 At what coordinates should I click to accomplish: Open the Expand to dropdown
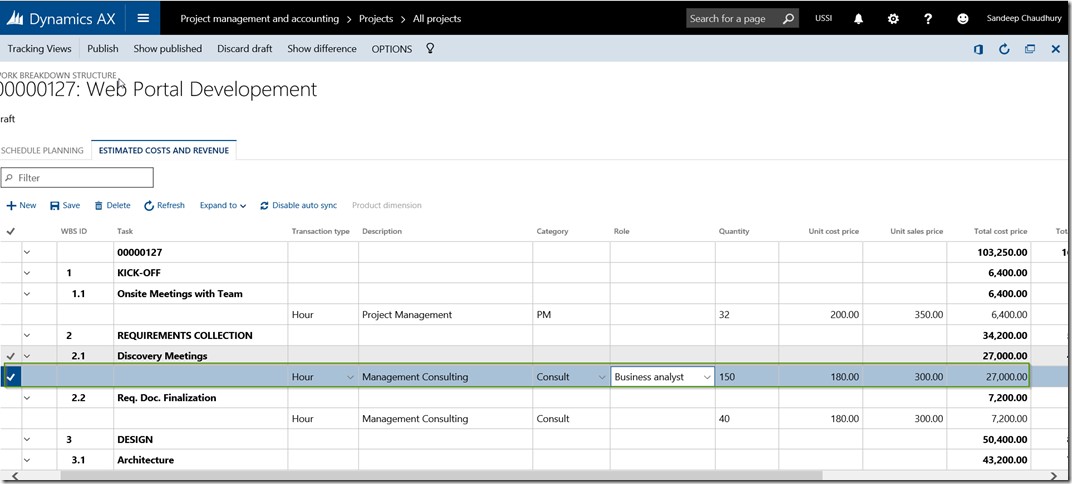(223, 206)
